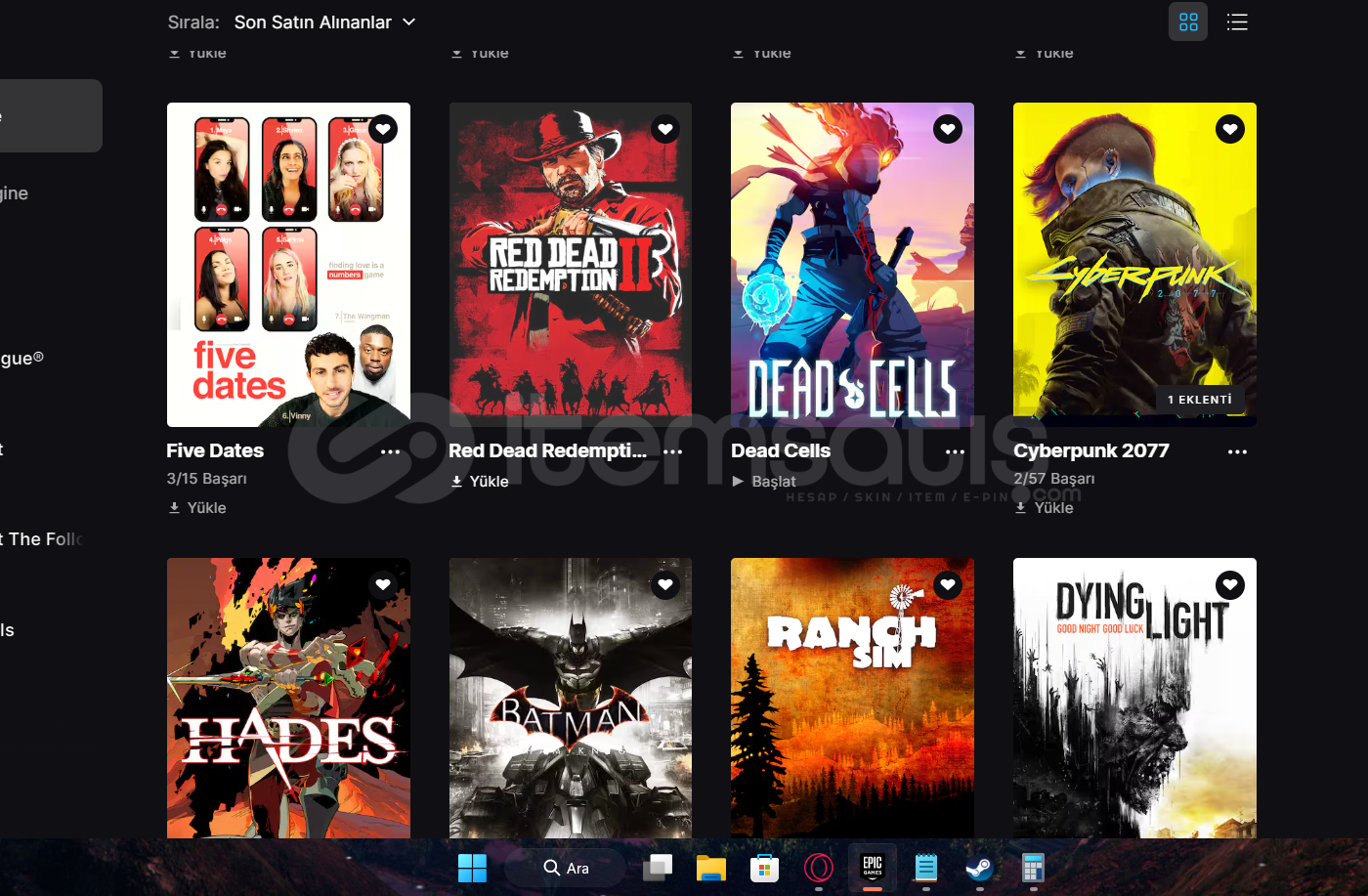The image size is (1368, 896).
Task: Toggle Cyberpunk 2077 favorite heart
Action: tap(1230, 129)
